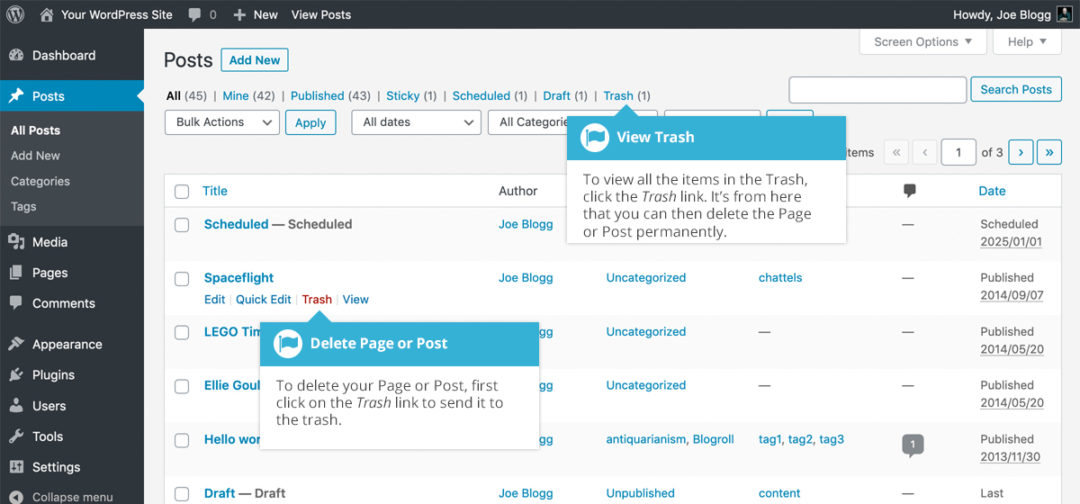Open the Tags submenu item
The height and width of the screenshot is (504, 1080).
[x=23, y=207]
